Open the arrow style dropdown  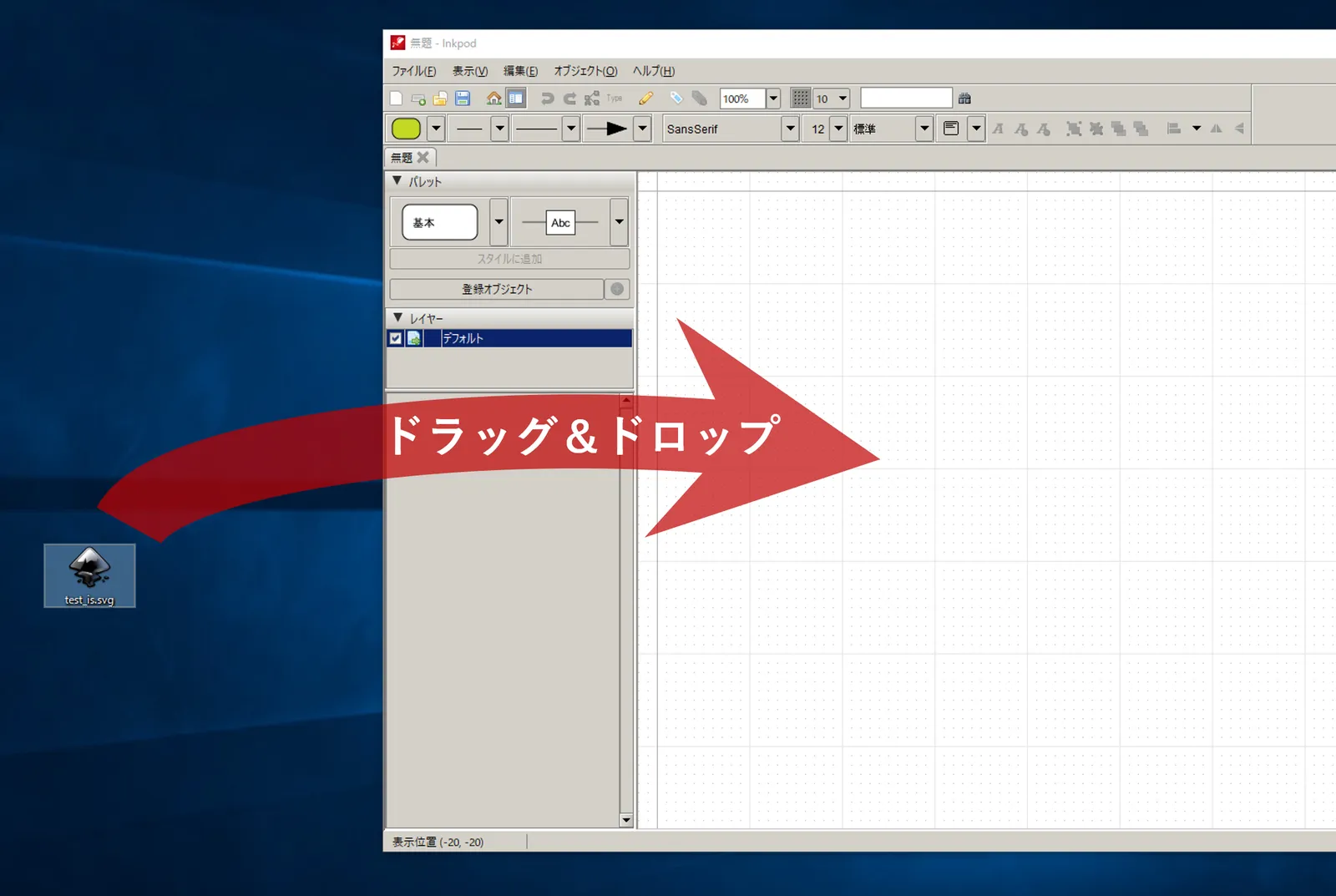[x=642, y=129]
